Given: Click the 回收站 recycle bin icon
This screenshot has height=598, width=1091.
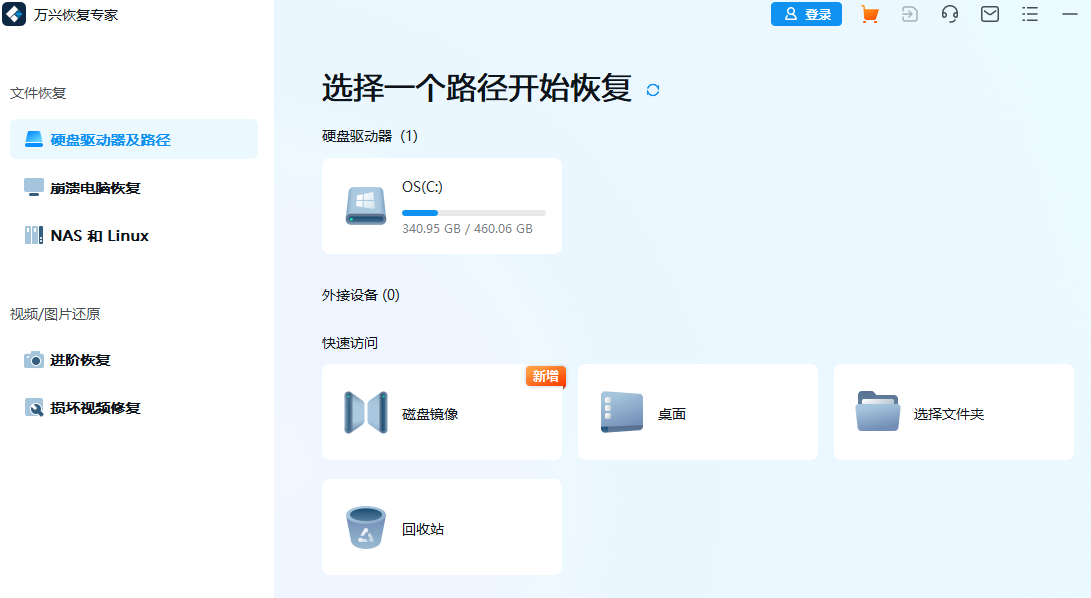Looking at the screenshot, I should tap(366, 527).
